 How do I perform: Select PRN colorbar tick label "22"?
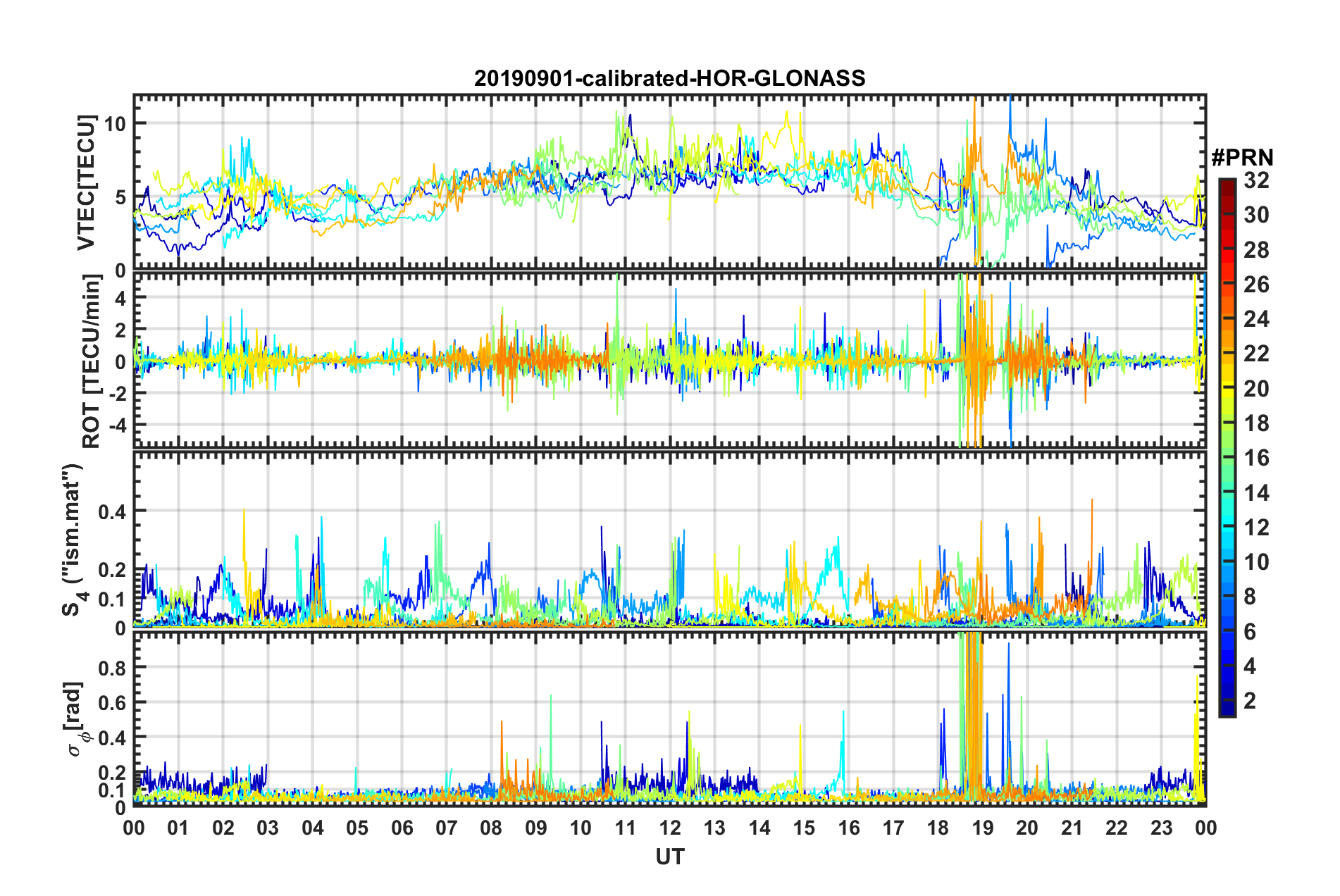click(1257, 354)
